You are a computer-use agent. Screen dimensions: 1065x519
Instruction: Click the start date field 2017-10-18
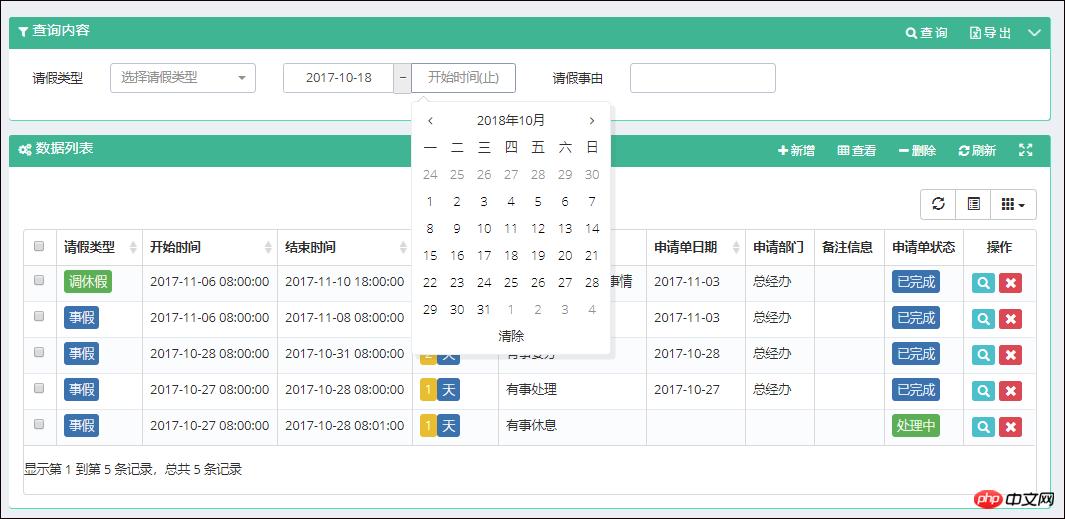[x=338, y=77]
